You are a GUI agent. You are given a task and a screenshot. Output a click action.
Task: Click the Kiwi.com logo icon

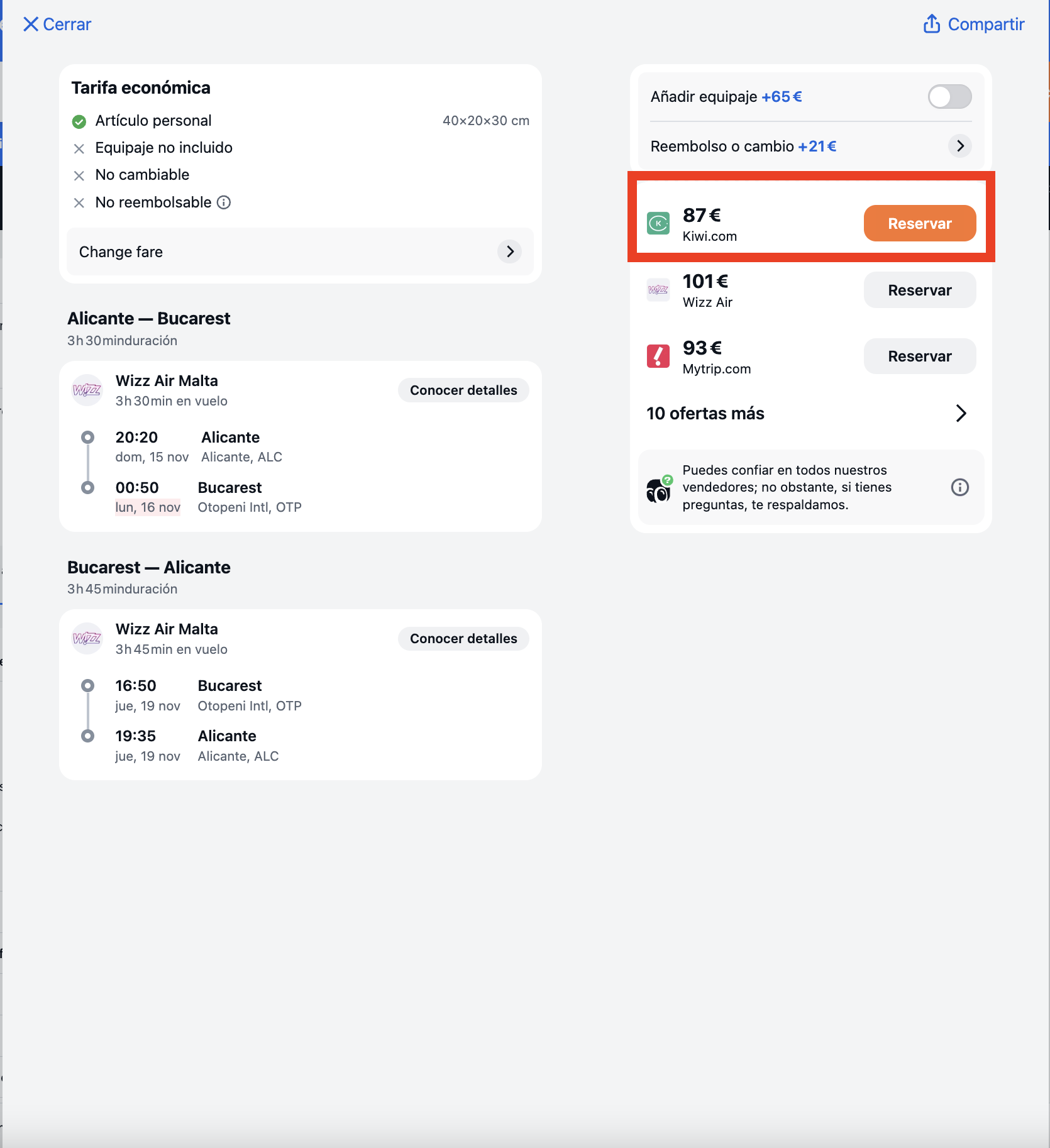coord(658,223)
